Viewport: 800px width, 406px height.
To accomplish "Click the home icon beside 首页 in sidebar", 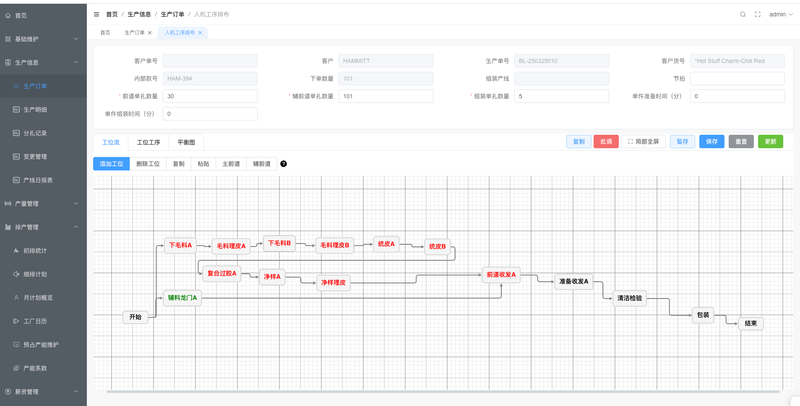I will click(x=8, y=15).
